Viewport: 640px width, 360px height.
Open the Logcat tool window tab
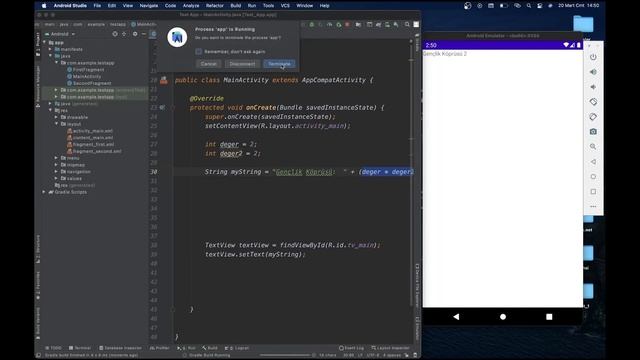(x=237, y=348)
